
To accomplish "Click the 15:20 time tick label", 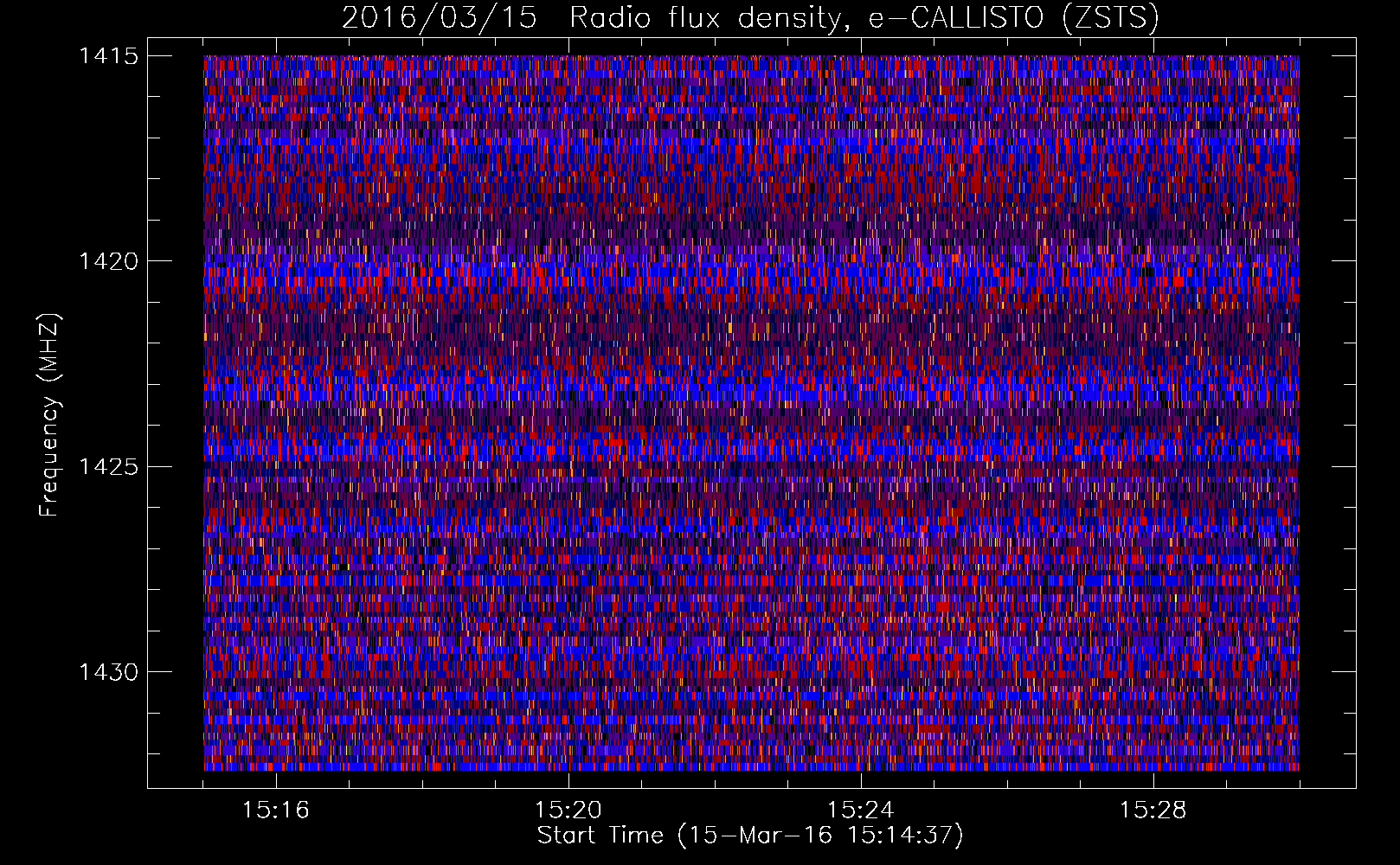I will [568, 811].
